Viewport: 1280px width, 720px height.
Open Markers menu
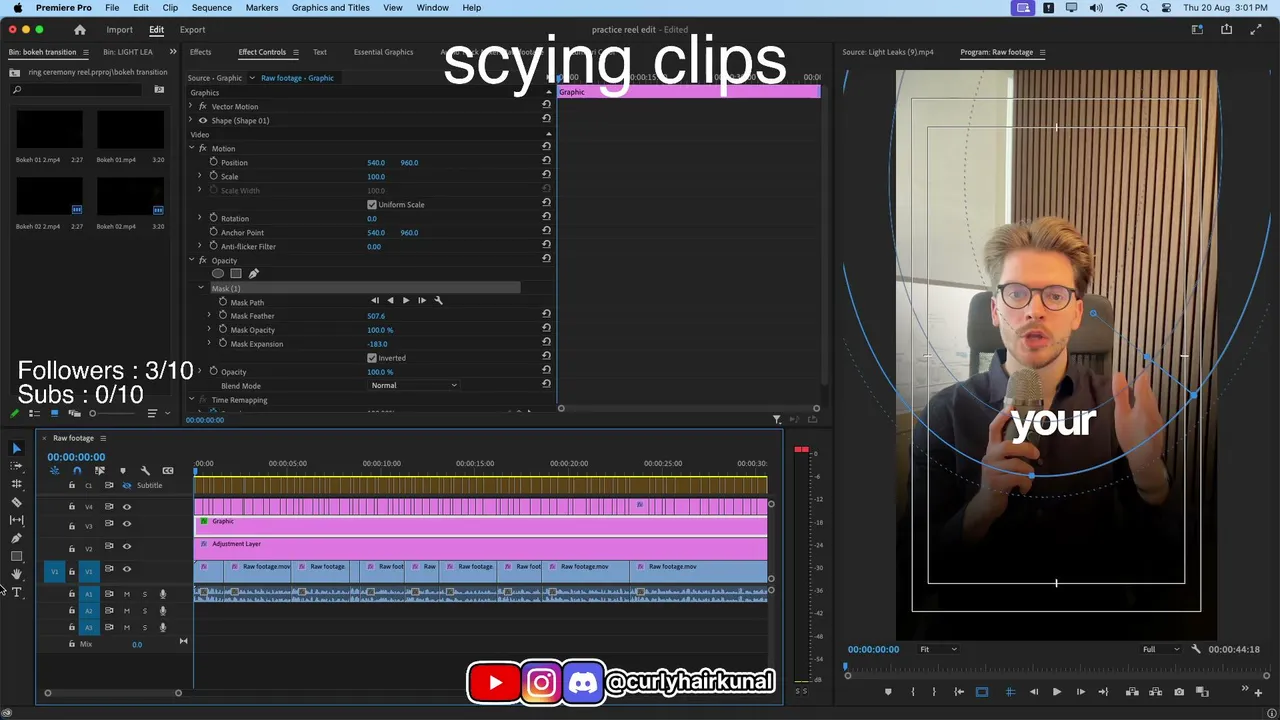click(x=262, y=7)
